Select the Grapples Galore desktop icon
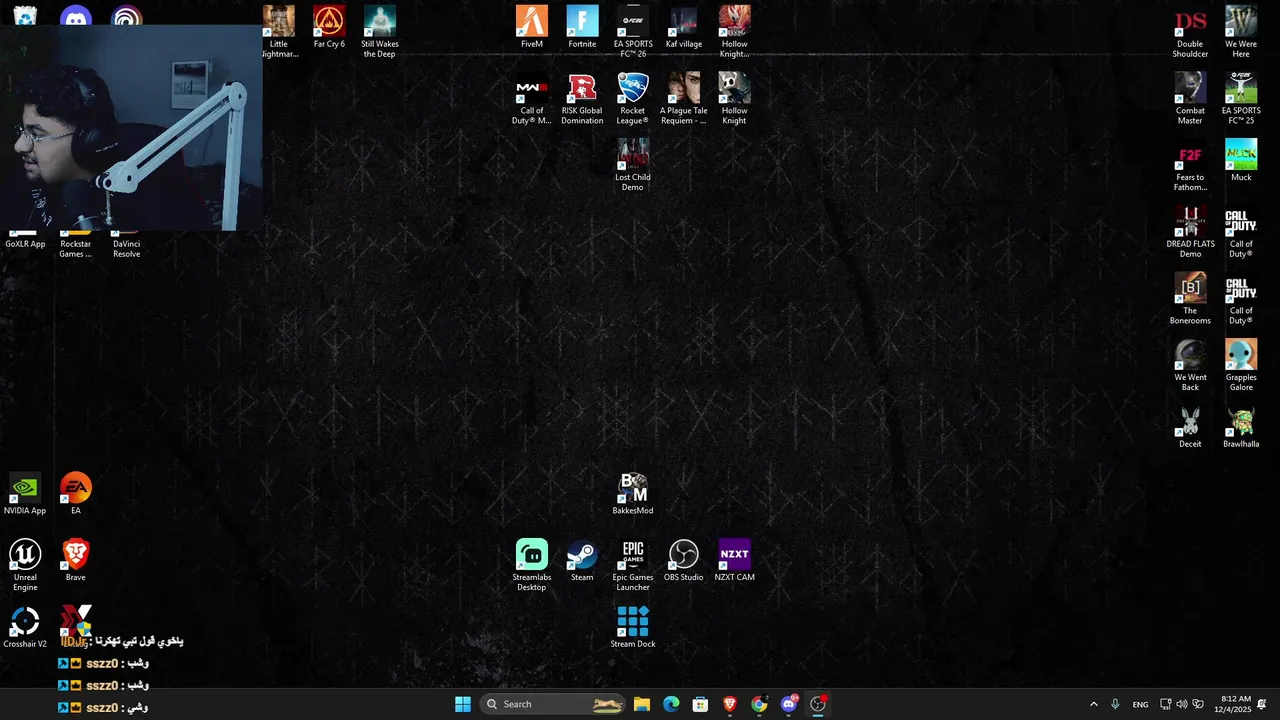Screen dimensions: 1280x720 coord(1241,365)
